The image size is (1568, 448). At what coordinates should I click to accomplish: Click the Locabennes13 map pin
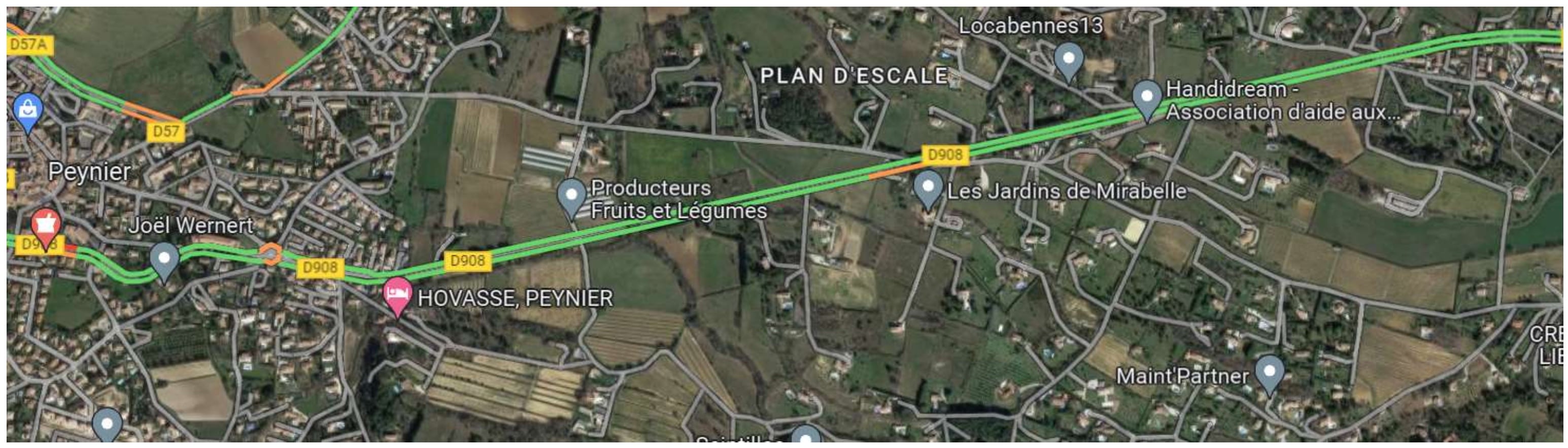pos(1068,60)
